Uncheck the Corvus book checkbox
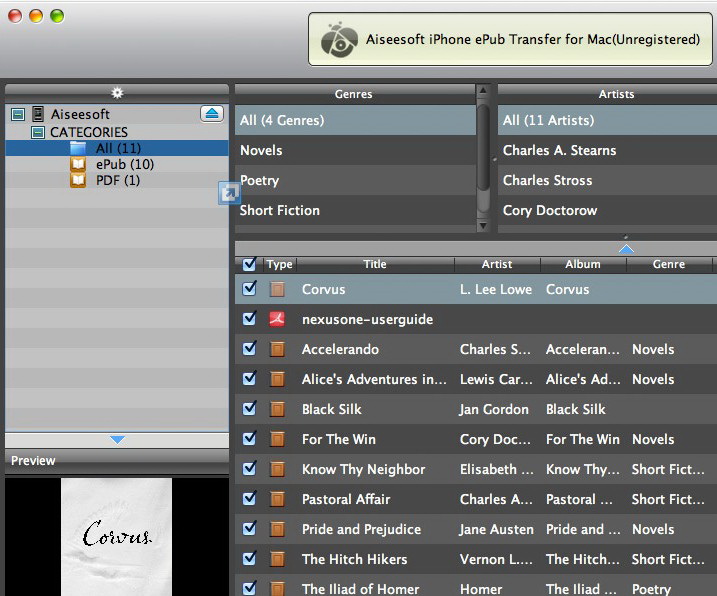 (x=250, y=288)
